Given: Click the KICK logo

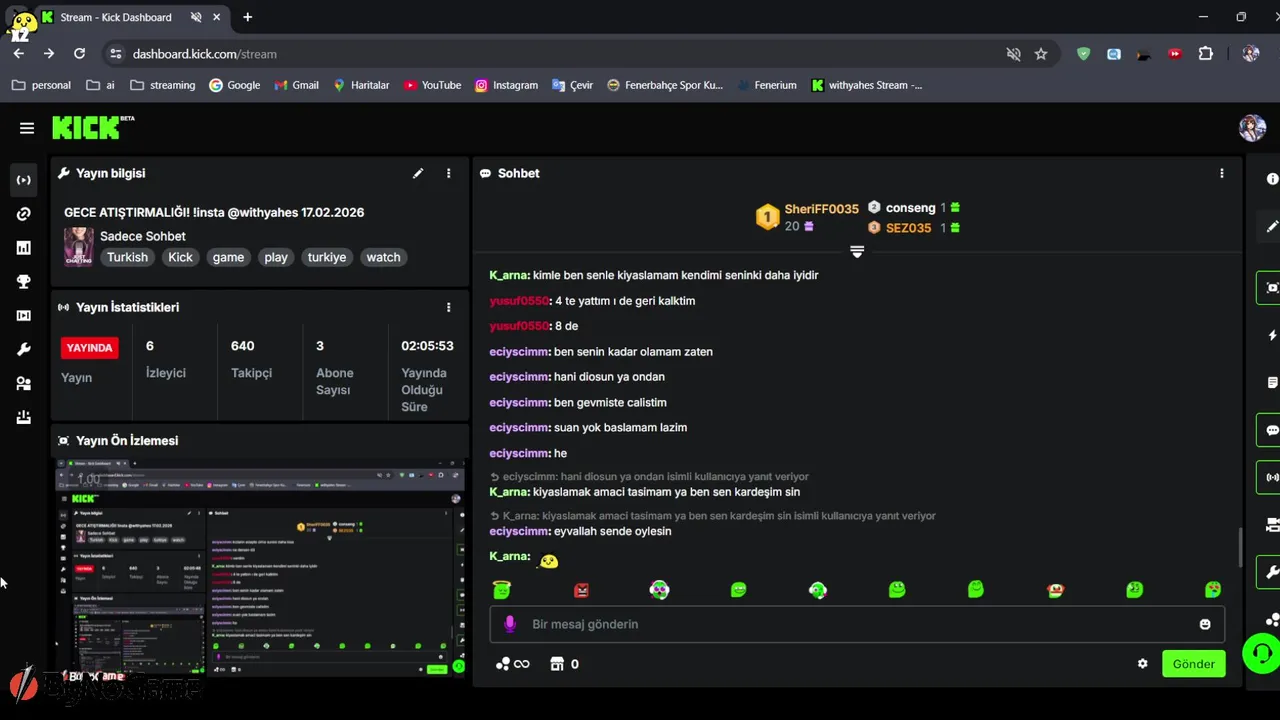Looking at the screenshot, I should 92,127.
